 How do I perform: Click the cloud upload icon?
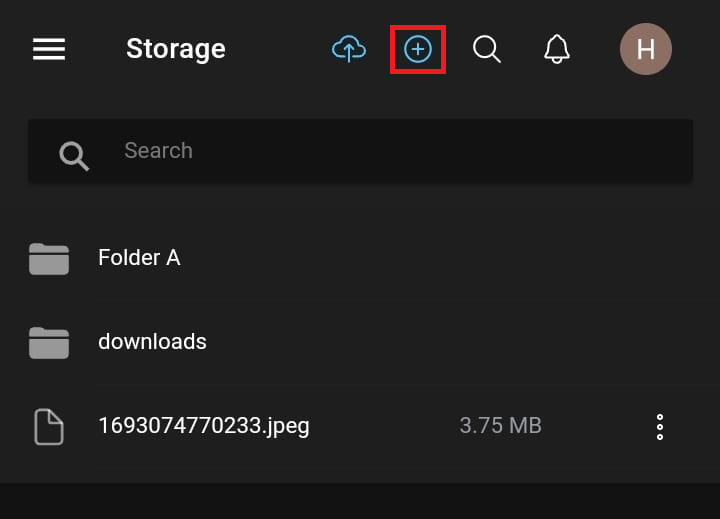point(348,49)
